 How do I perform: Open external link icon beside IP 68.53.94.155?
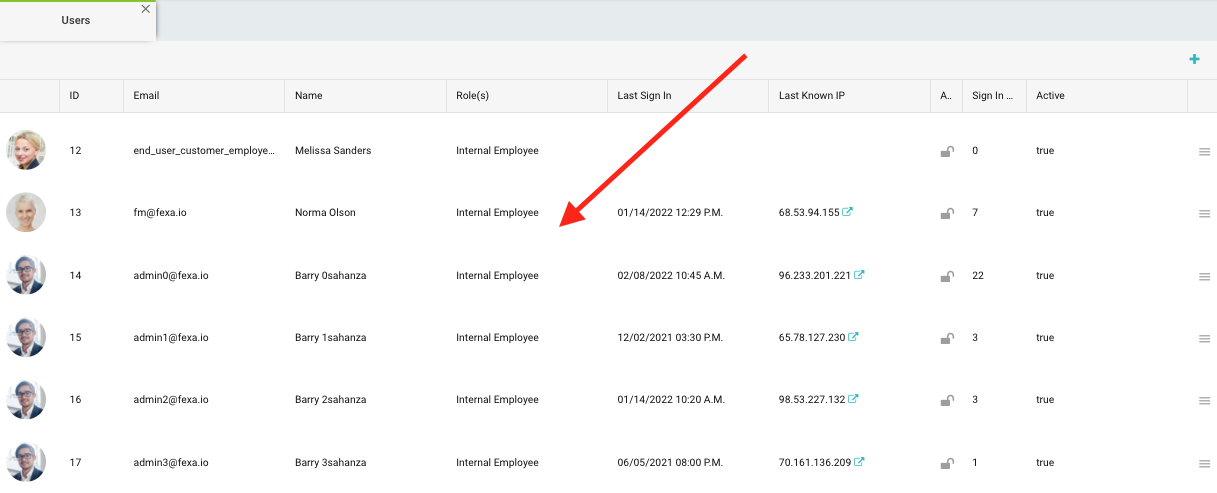point(848,212)
